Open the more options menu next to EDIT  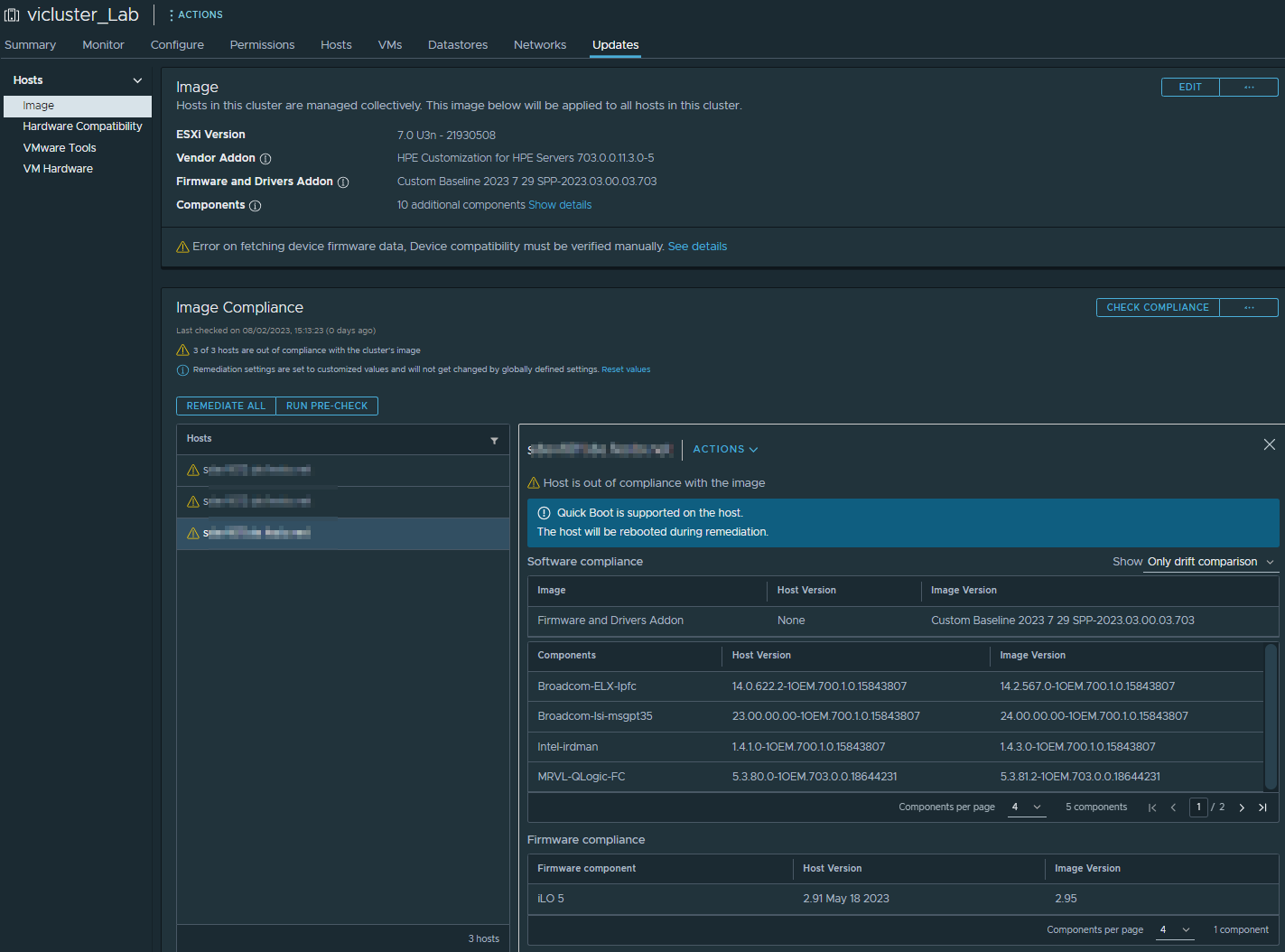pos(1249,88)
